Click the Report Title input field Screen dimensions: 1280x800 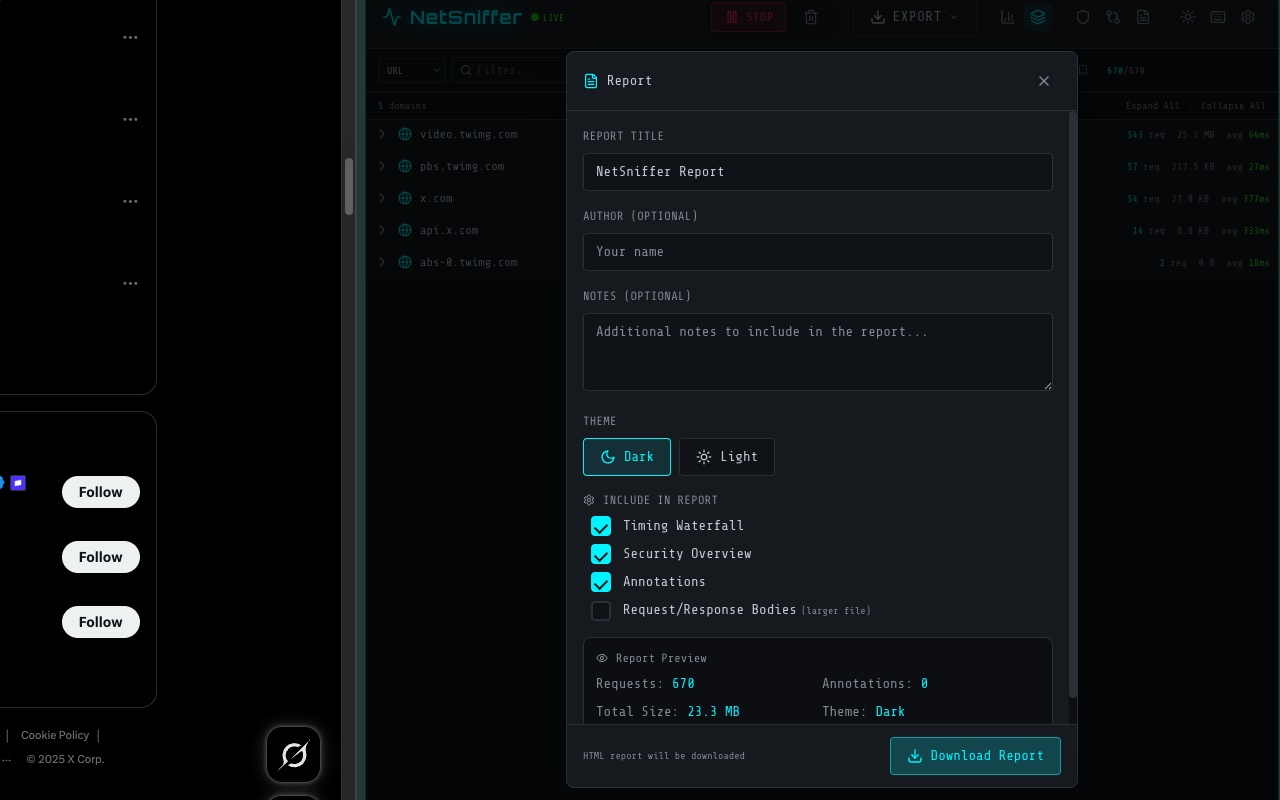818,172
